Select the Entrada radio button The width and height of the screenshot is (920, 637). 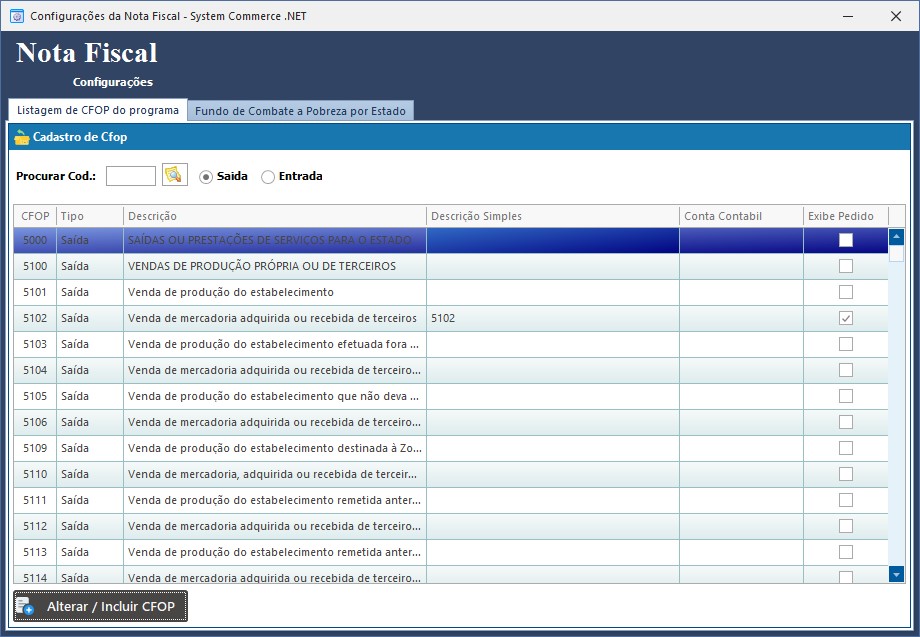click(267, 176)
